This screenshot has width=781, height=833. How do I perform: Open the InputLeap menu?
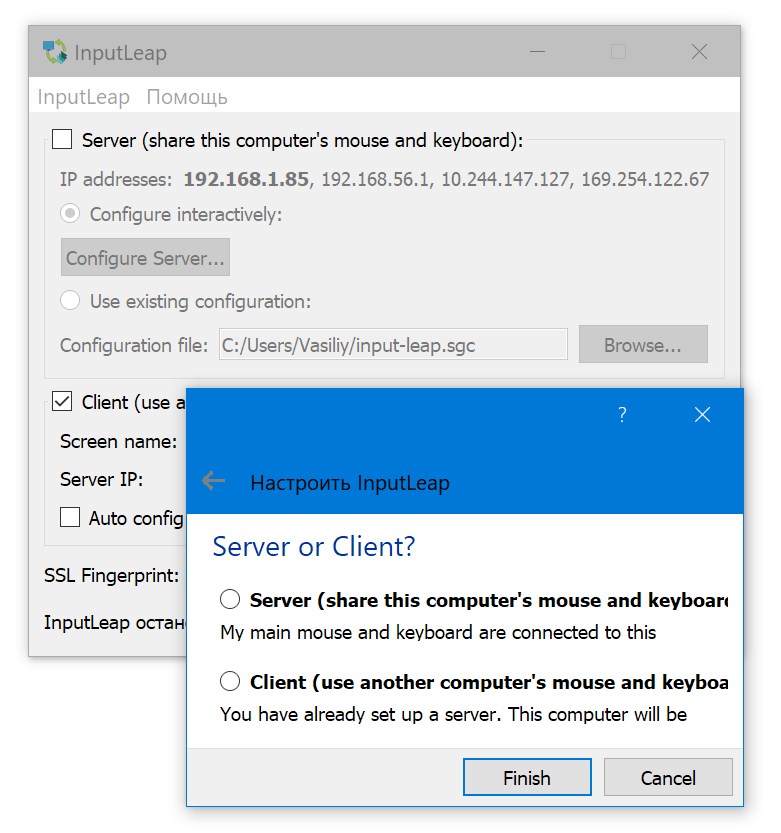click(x=84, y=97)
